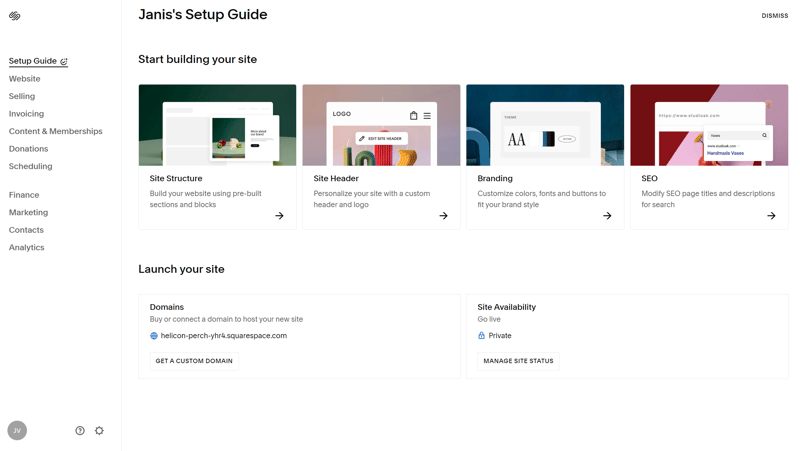This screenshot has width=800, height=451.
Task: Open the Branding card image
Action: (545, 125)
